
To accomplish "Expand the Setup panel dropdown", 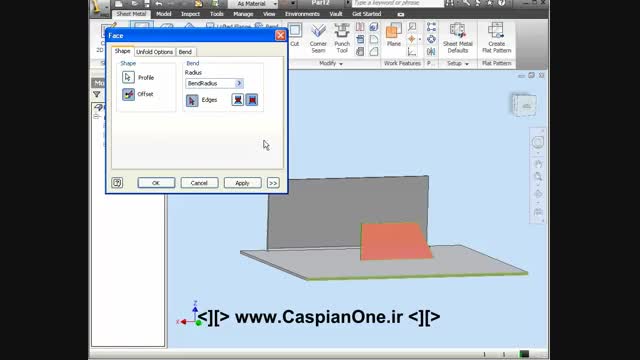I will pos(458,63).
